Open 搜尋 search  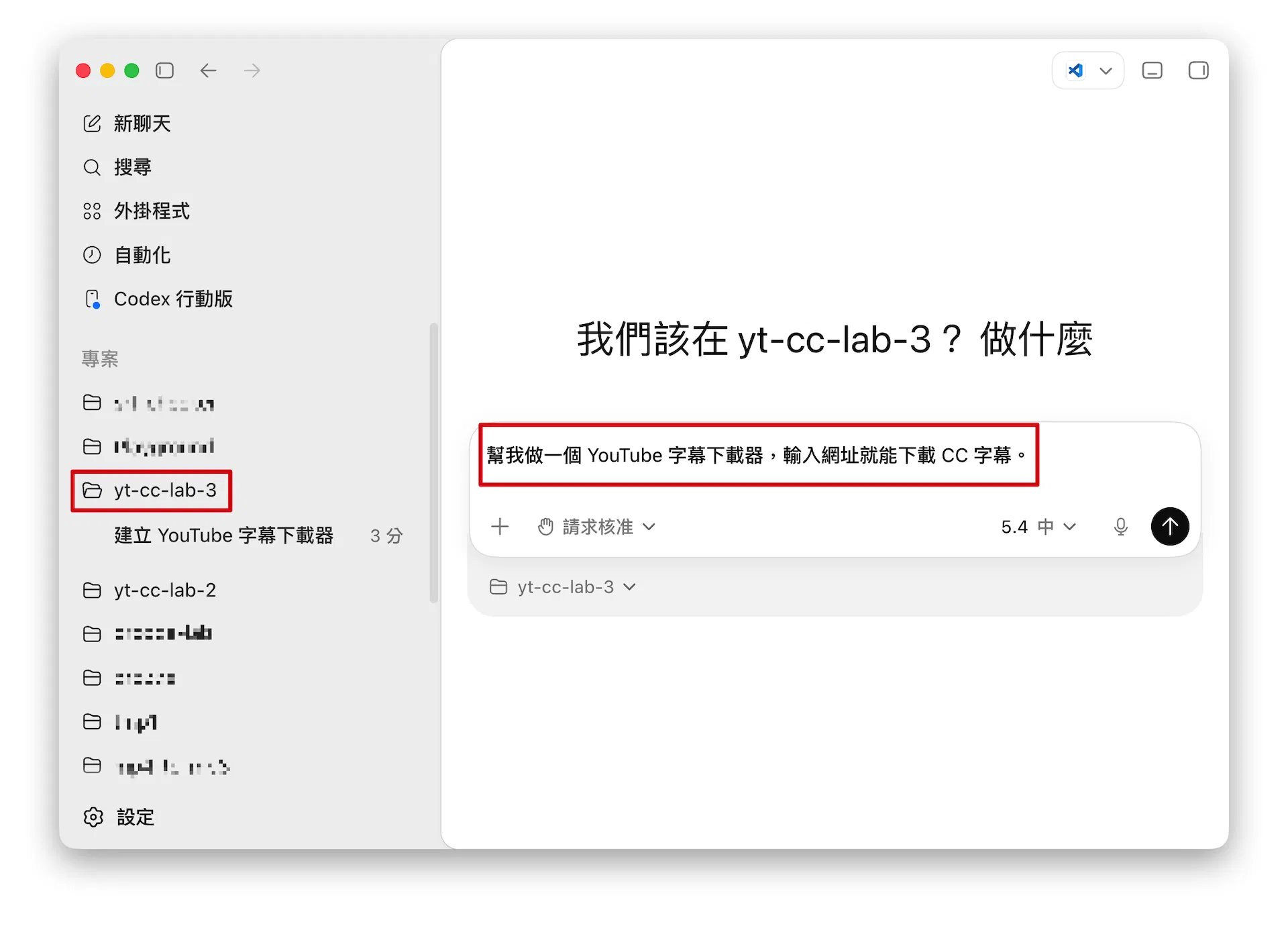pos(117,167)
